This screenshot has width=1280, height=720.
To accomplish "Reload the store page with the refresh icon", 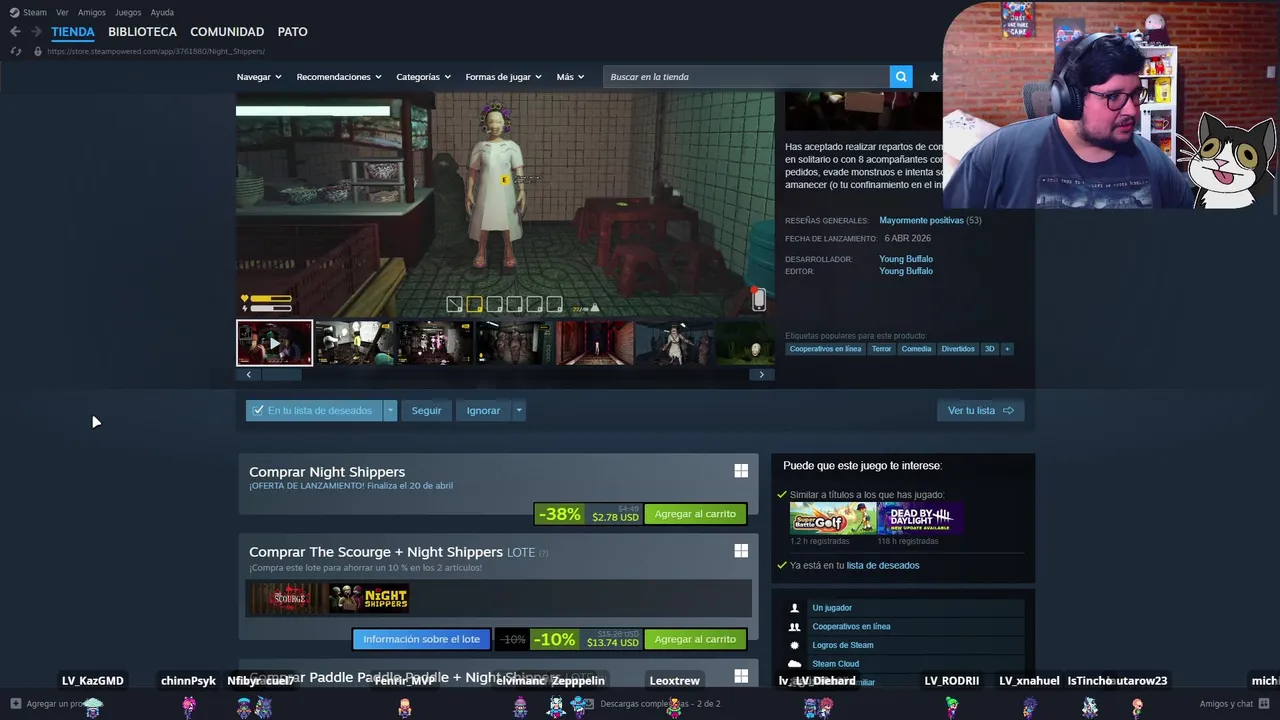I will [15, 51].
